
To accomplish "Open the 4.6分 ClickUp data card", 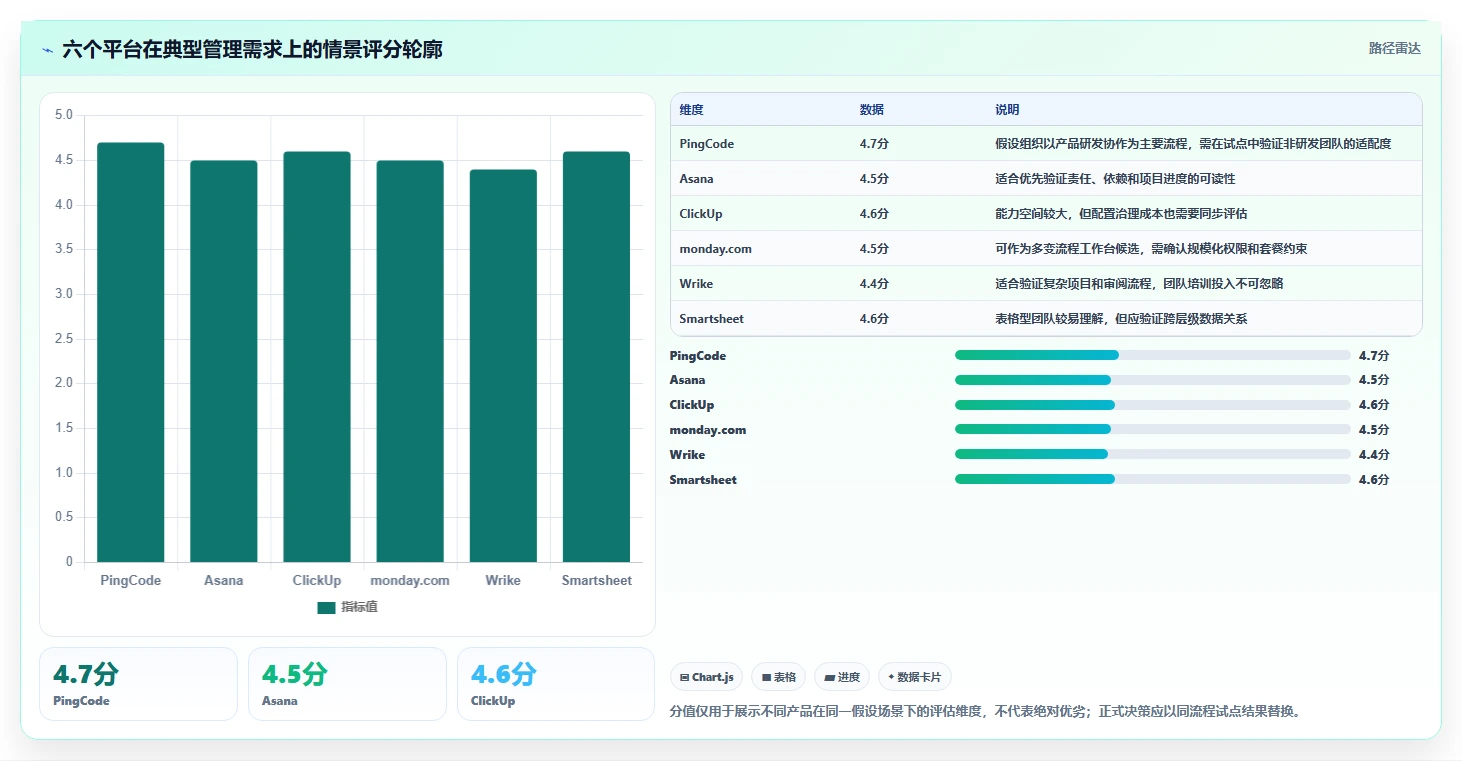I will click(x=556, y=684).
